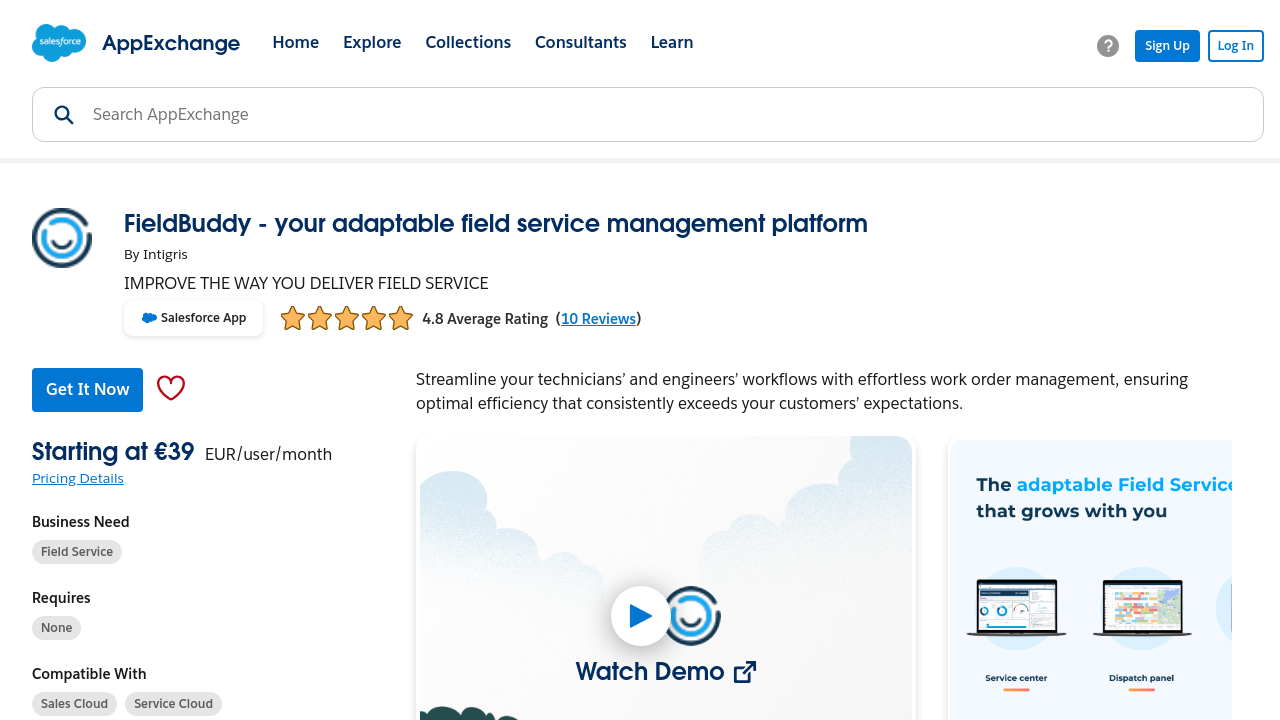Click the search magnifier icon
1280x720 pixels.
pos(64,115)
